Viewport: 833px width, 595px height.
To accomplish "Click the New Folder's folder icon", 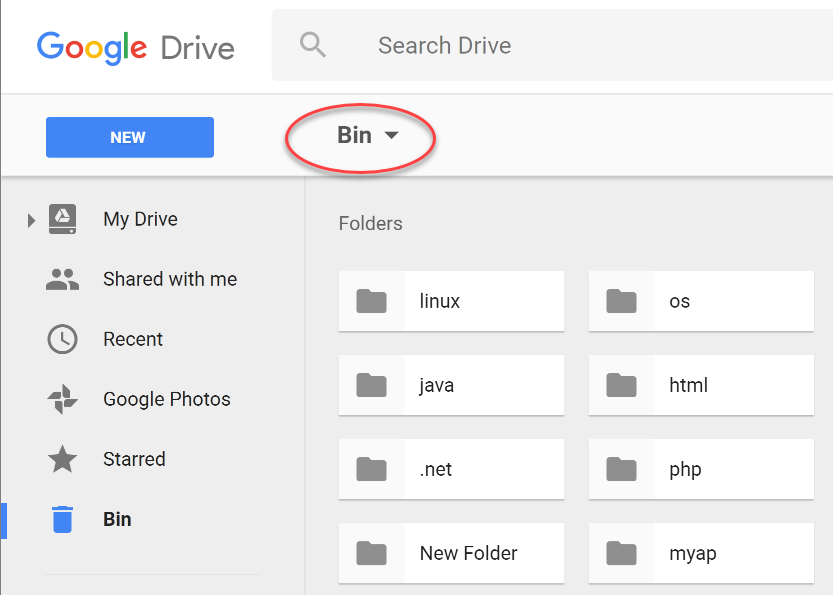I will 371,553.
